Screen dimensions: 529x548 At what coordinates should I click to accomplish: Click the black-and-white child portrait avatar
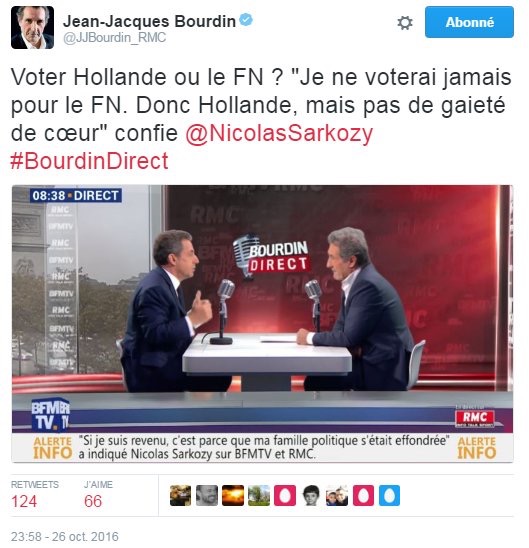pyautogui.click(x=311, y=496)
